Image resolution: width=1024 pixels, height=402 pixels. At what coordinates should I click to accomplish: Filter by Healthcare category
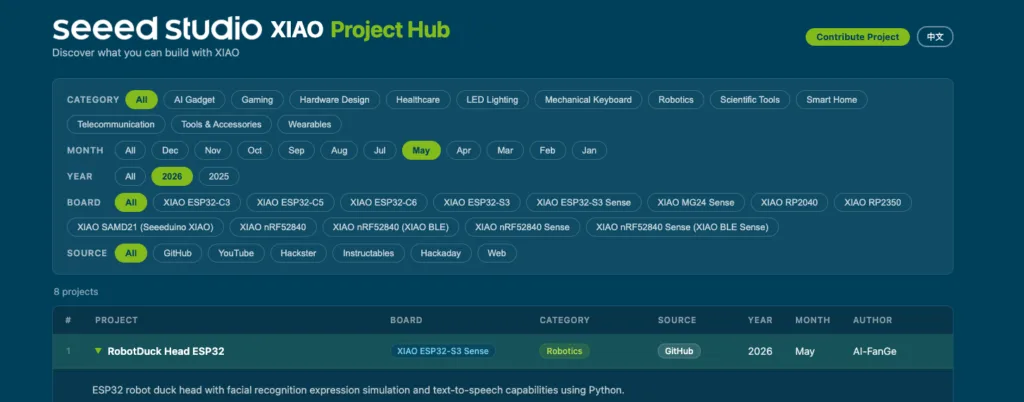coord(418,100)
